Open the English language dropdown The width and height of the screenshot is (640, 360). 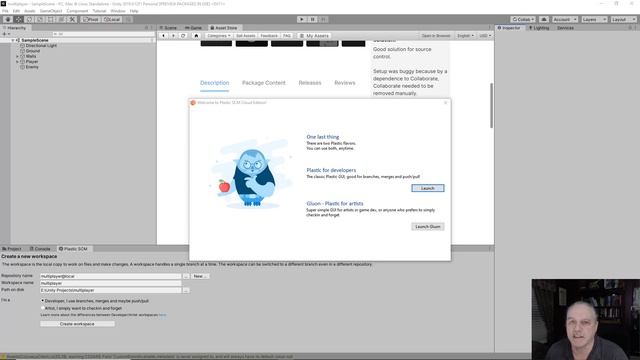tap(465, 36)
